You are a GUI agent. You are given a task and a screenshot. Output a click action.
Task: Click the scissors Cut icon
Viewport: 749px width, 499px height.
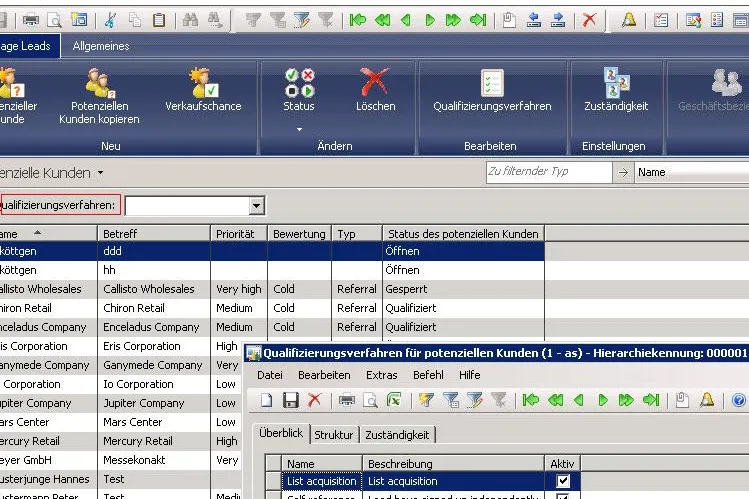coord(110,20)
